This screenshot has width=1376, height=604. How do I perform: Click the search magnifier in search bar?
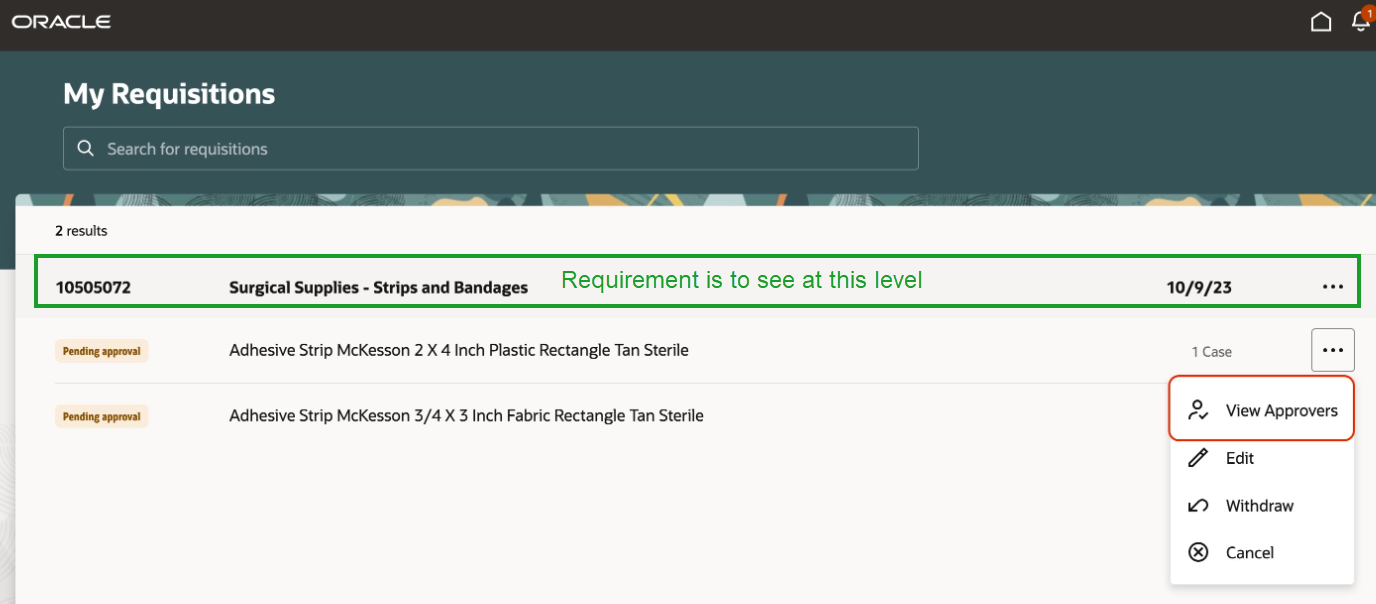click(85, 147)
